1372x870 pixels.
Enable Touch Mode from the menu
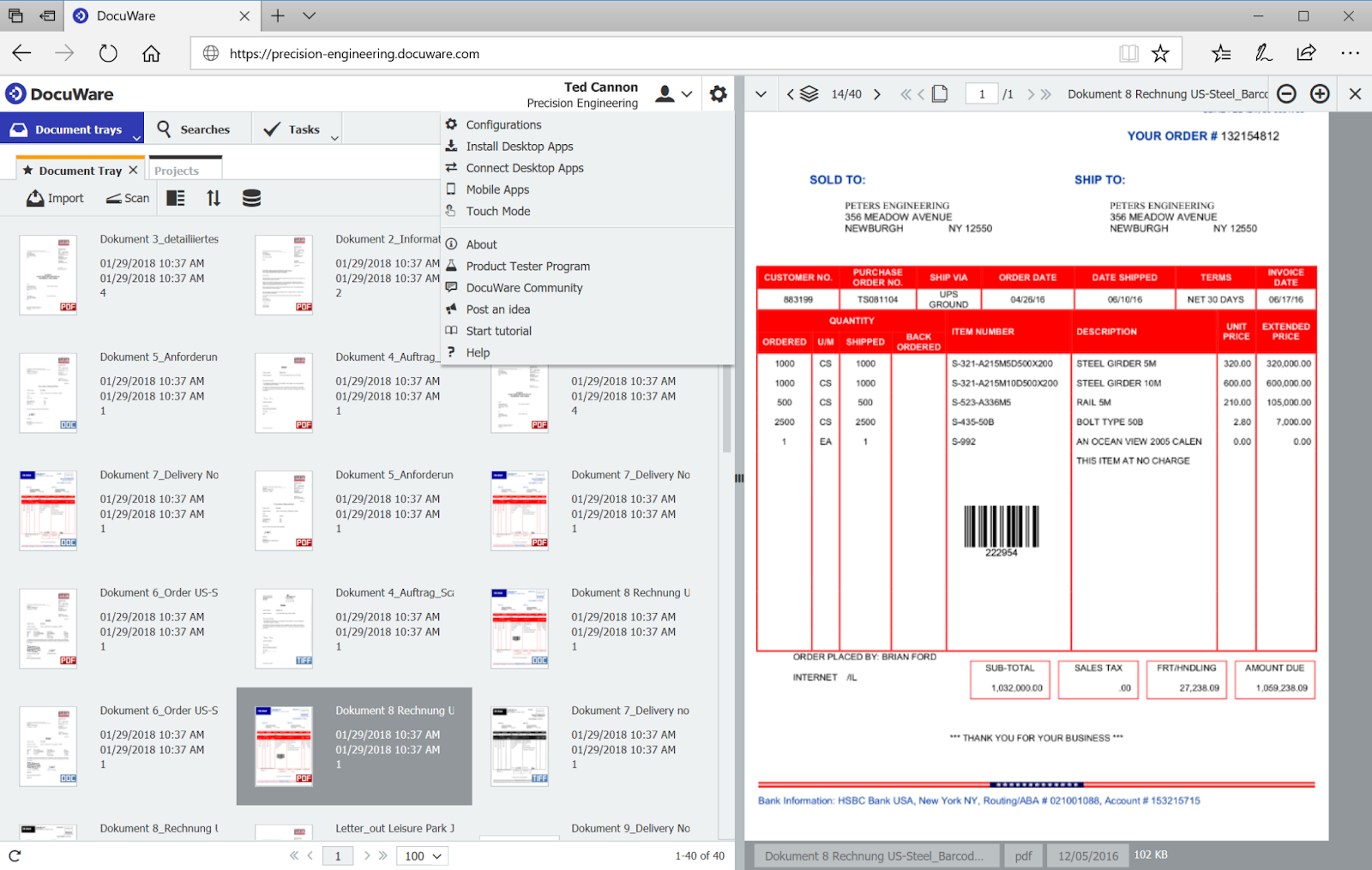coord(497,211)
